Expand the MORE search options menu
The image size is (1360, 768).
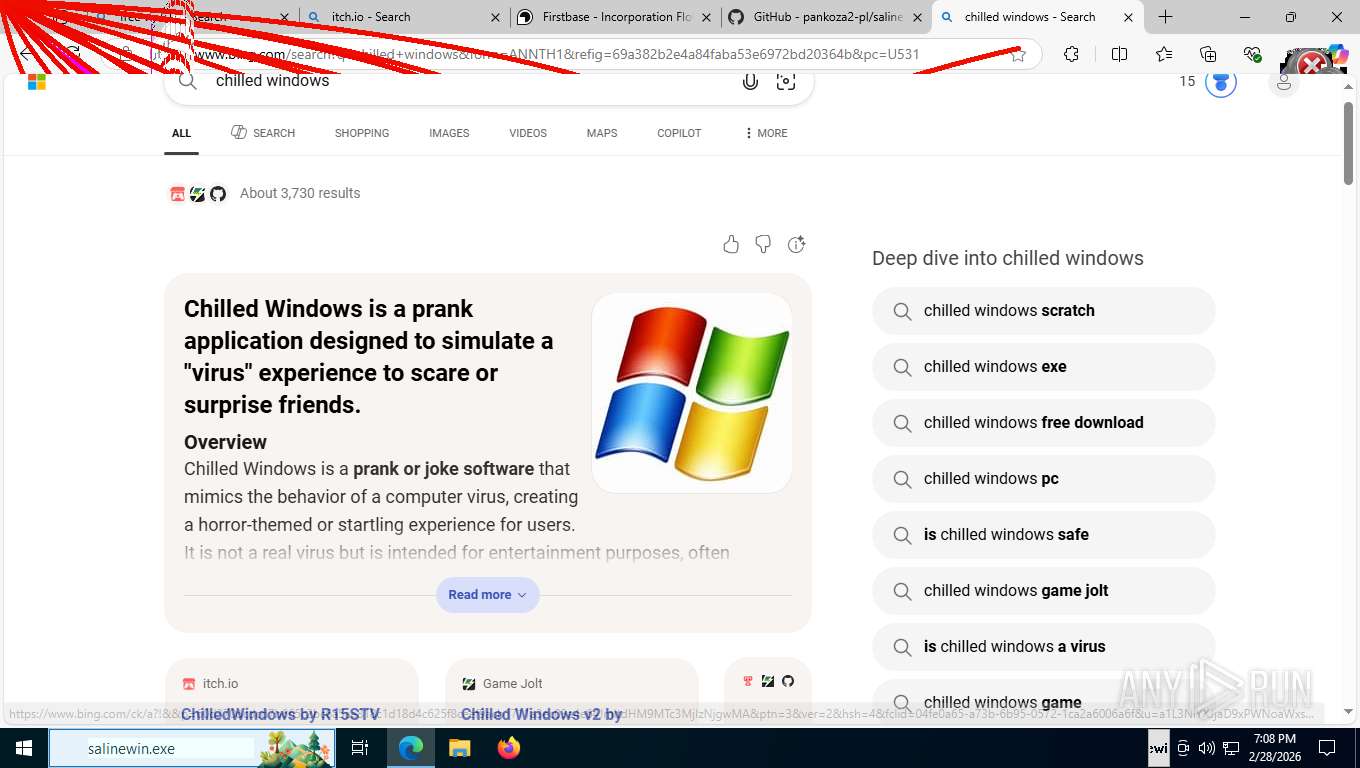click(765, 133)
